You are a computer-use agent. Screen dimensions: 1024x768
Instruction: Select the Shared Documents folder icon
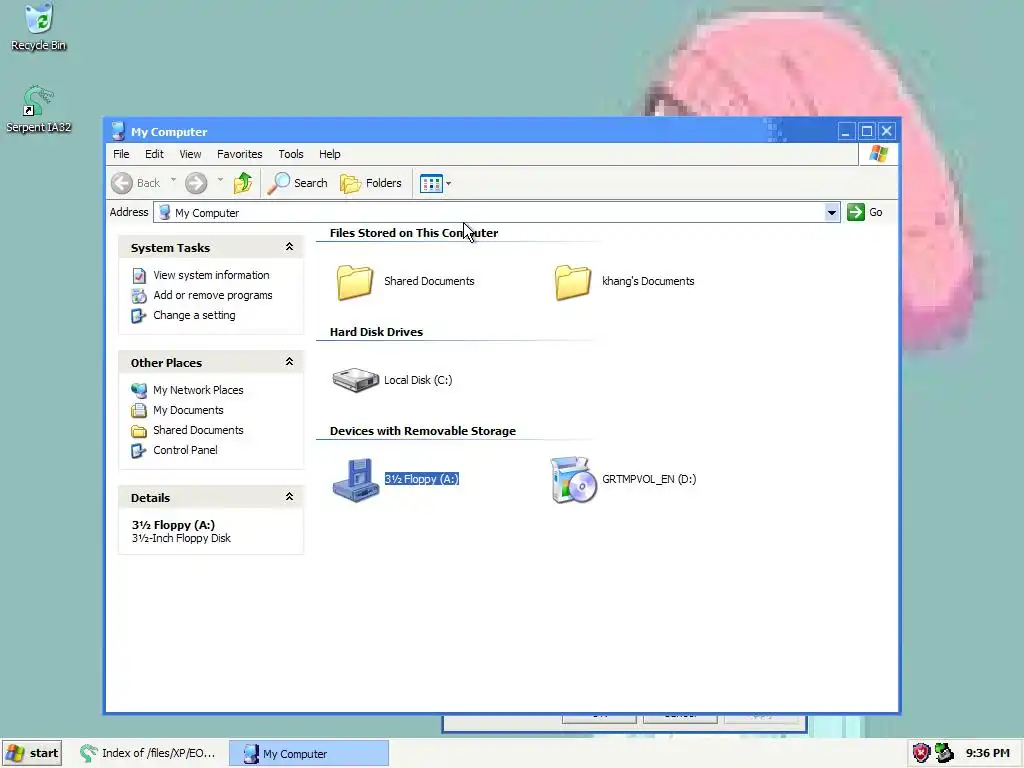pyautogui.click(x=355, y=282)
